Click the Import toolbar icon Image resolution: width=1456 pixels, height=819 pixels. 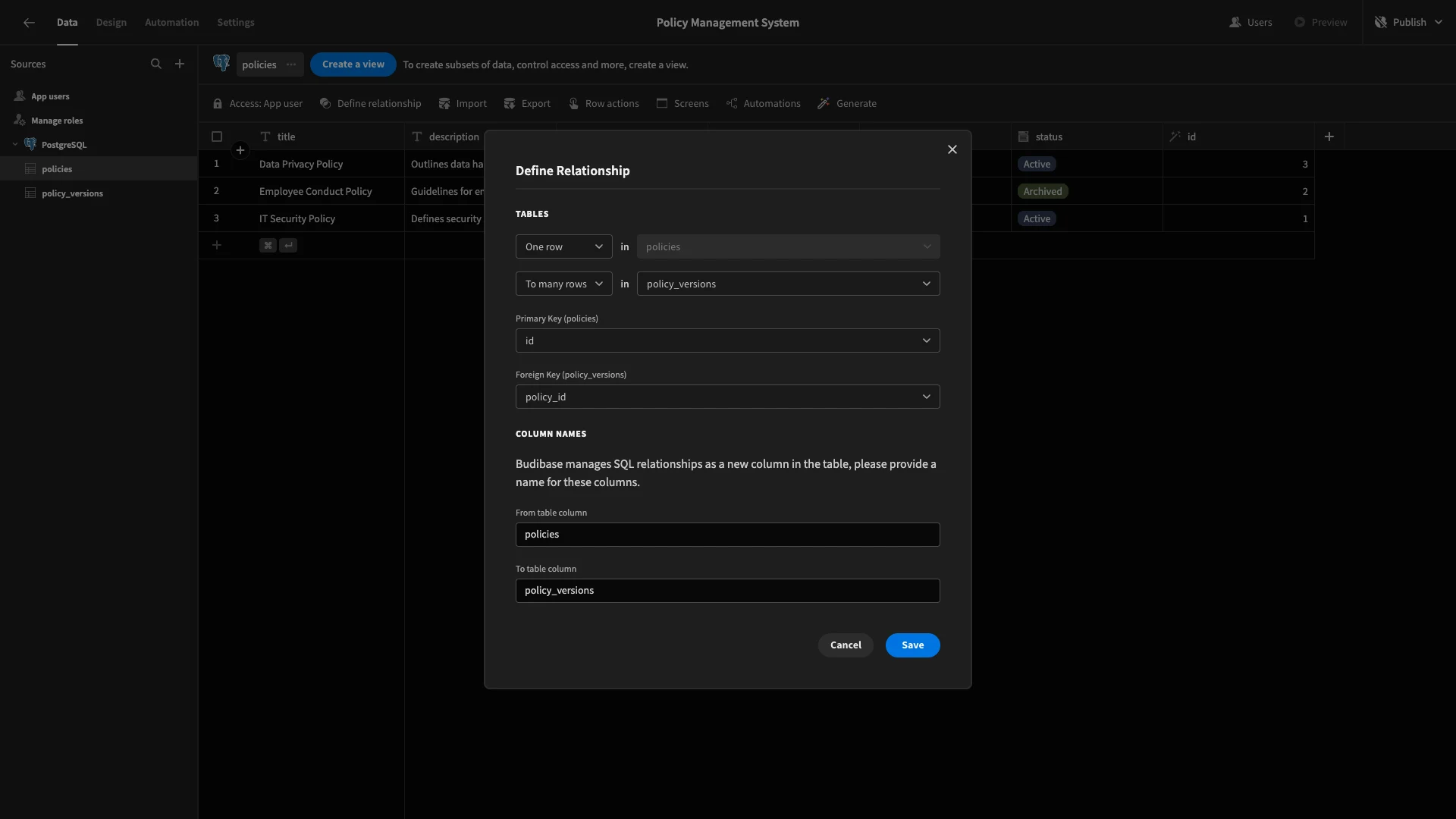tap(444, 104)
